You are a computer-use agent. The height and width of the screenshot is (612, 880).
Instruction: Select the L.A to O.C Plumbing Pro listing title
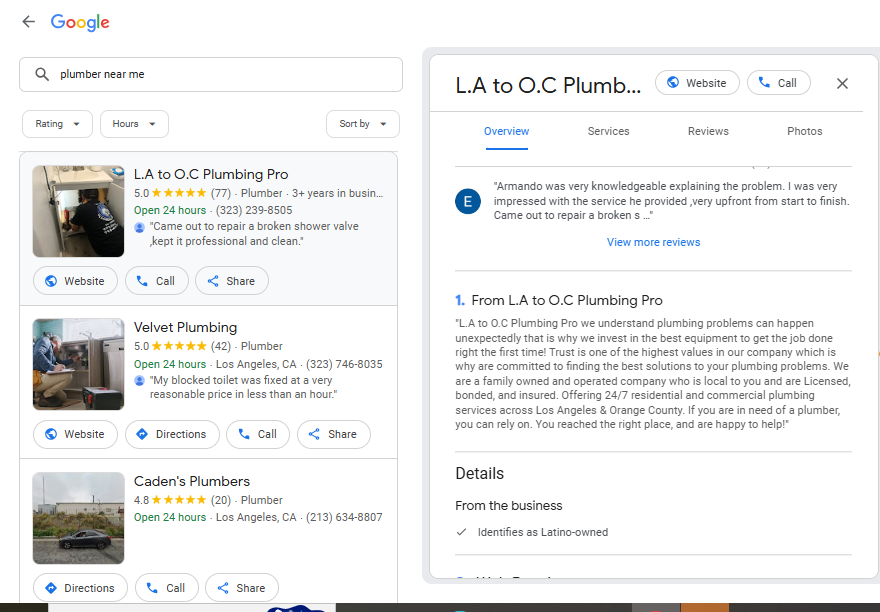pyautogui.click(x=211, y=174)
